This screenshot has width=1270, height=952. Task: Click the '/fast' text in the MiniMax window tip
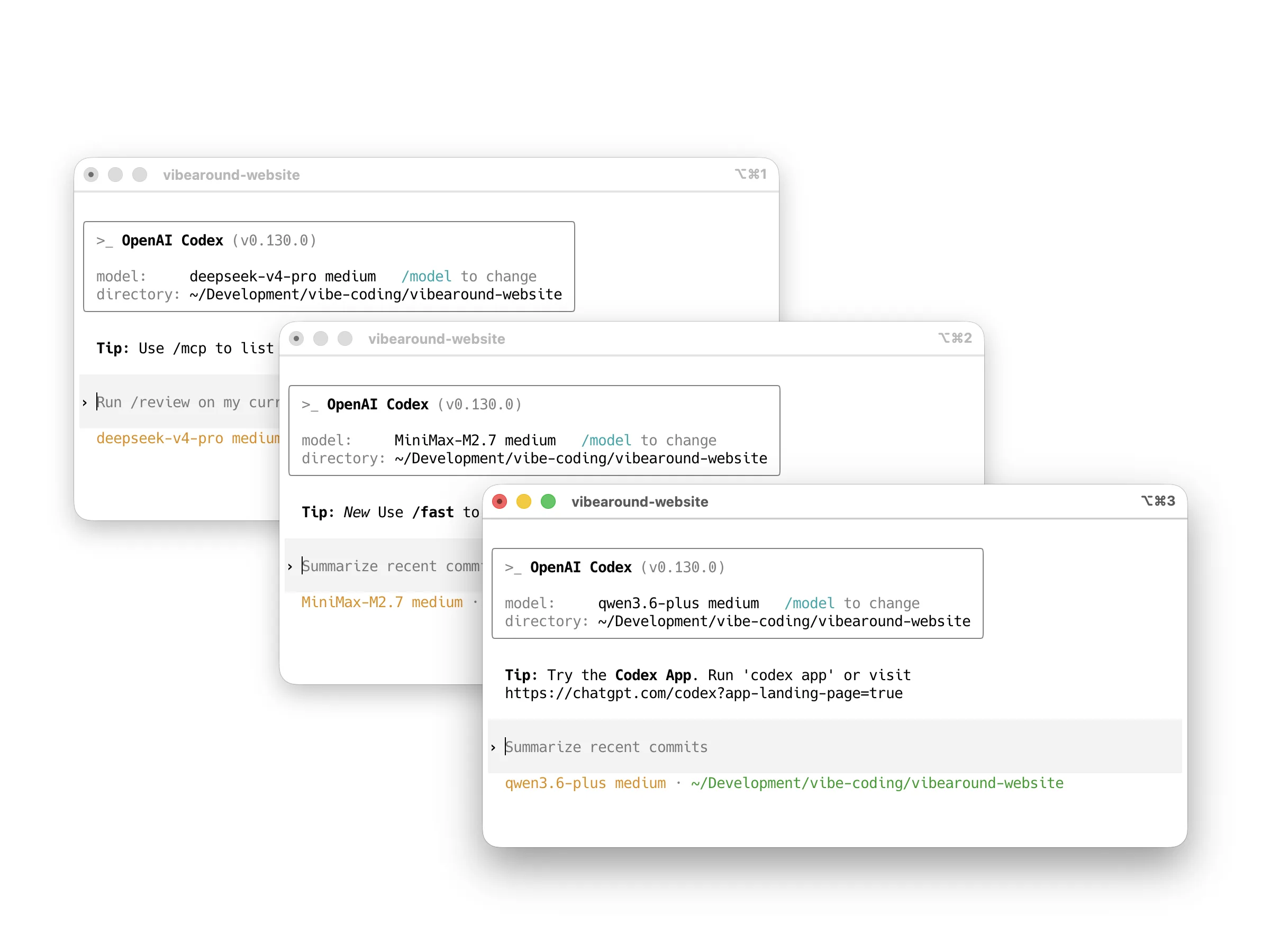coord(433,512)
